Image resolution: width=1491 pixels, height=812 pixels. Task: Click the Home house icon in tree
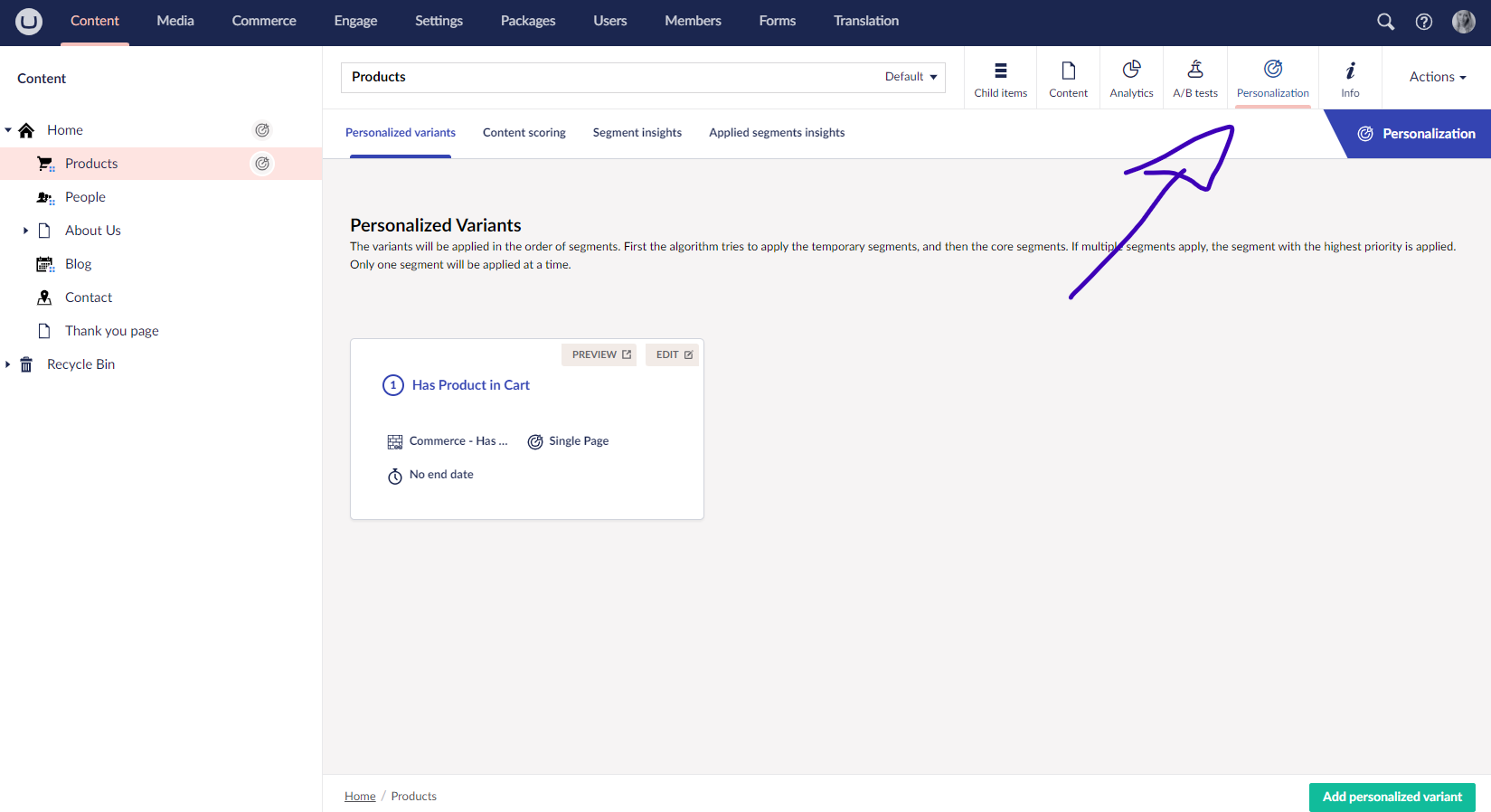point(26,130)
